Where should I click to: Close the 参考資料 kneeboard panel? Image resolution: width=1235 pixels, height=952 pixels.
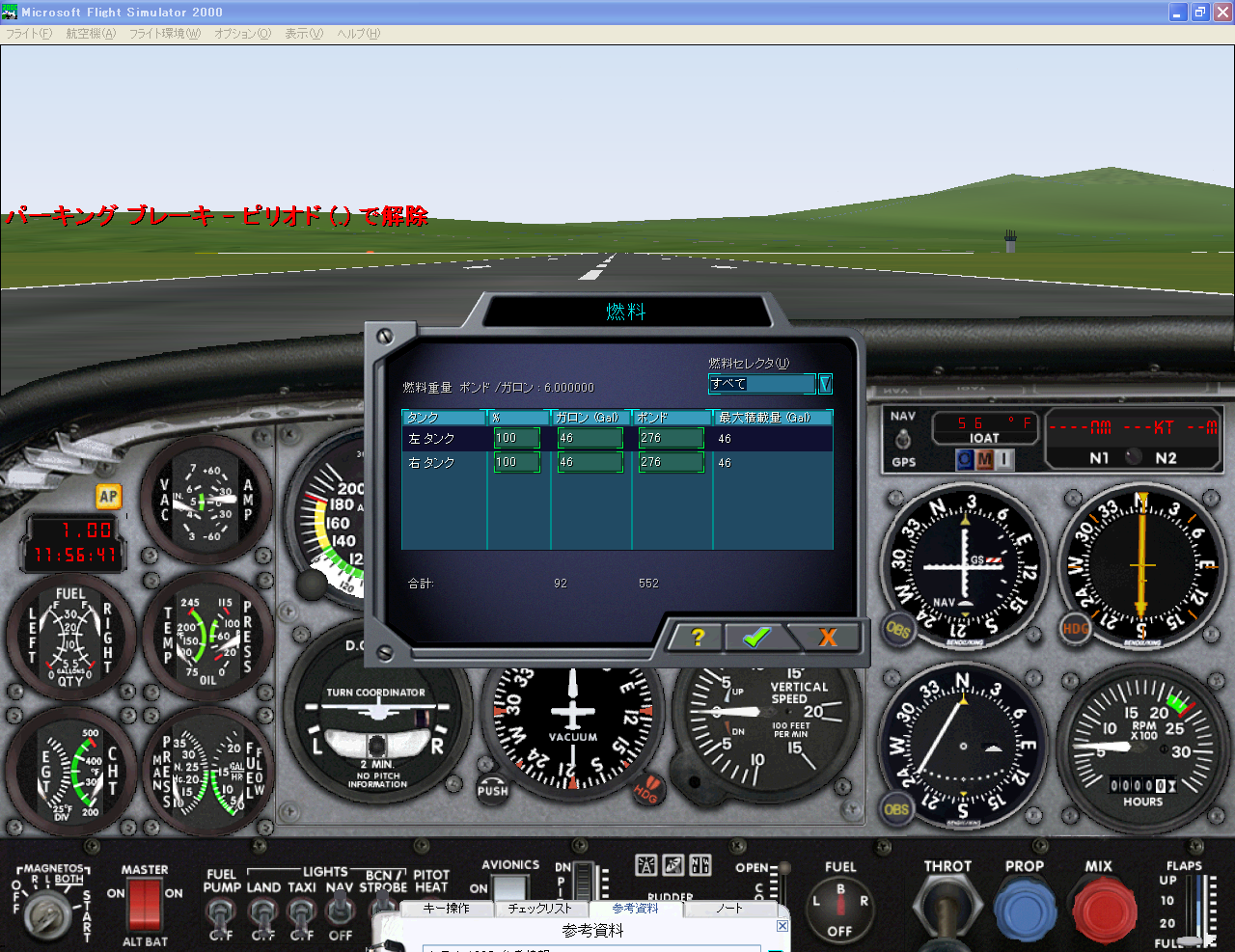(x=782, y=926)
